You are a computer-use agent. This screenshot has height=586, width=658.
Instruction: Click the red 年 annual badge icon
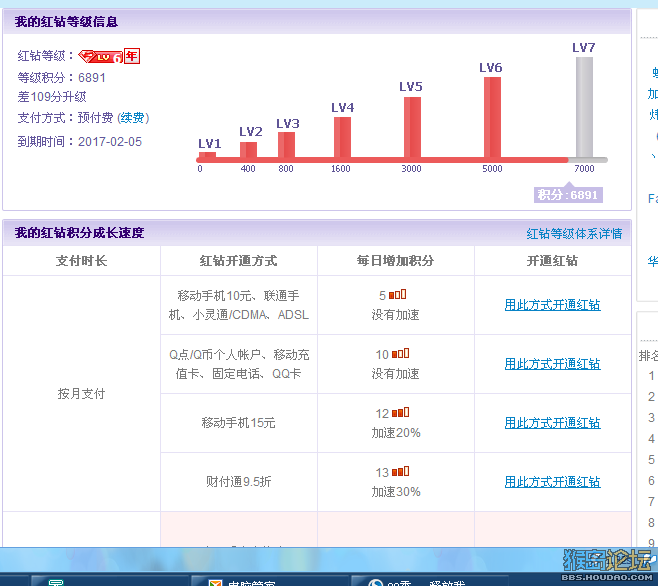point(132,56)
